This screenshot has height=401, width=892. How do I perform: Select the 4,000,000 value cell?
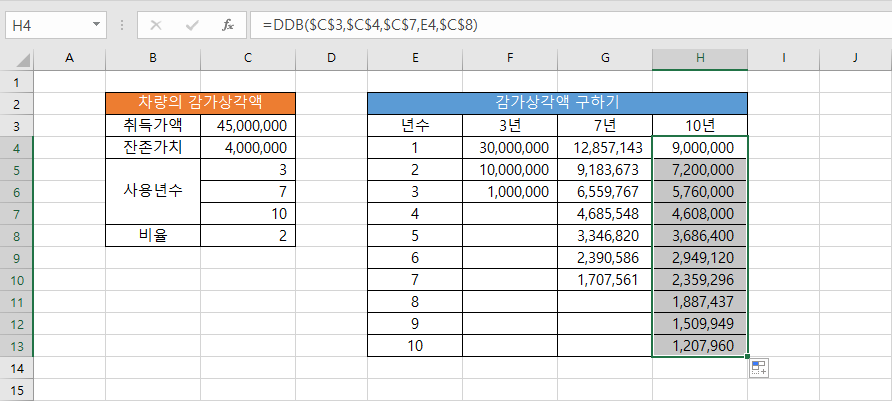tap(248, 148)
